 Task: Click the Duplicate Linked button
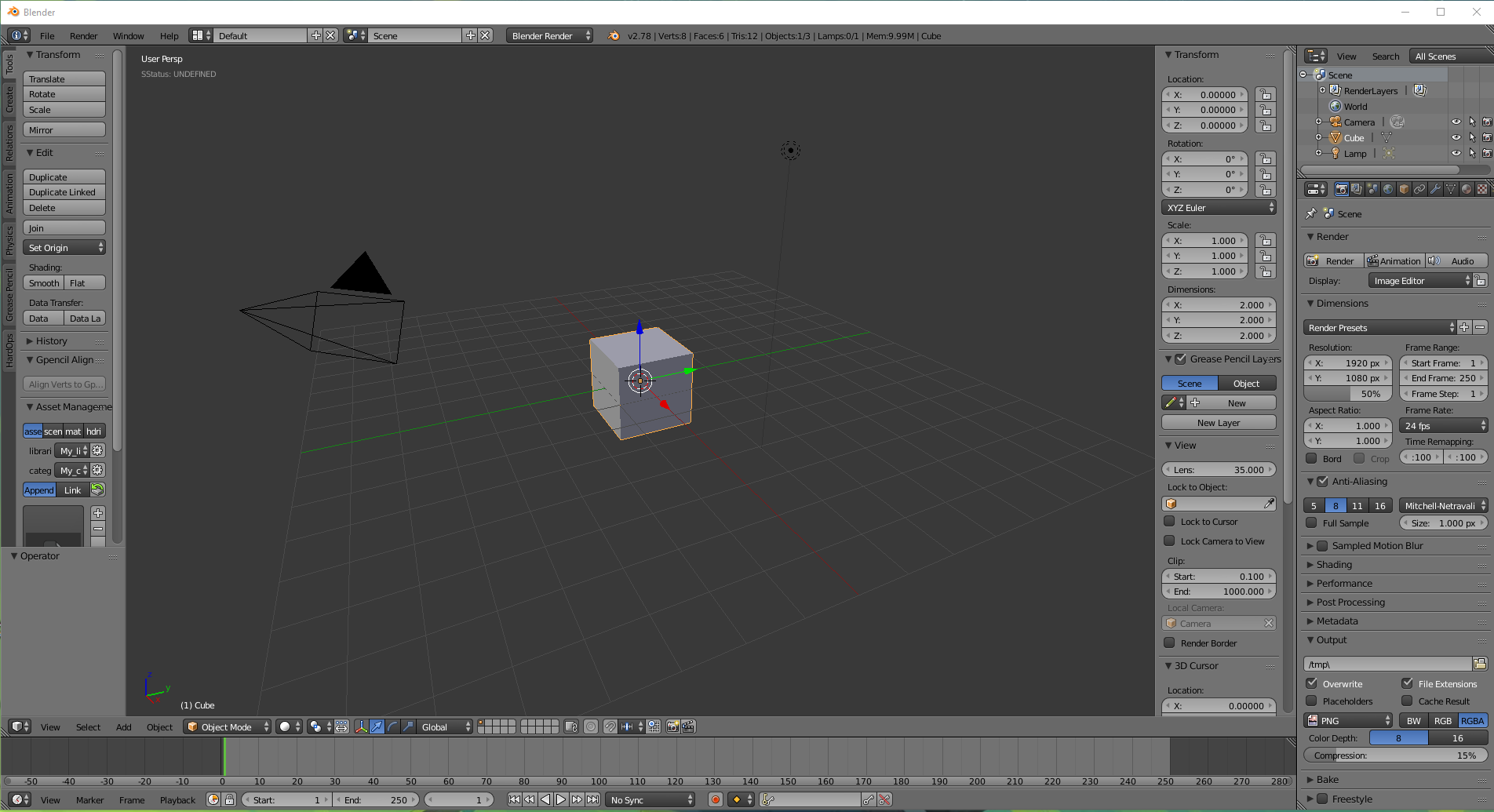click(x=64, y=191)
